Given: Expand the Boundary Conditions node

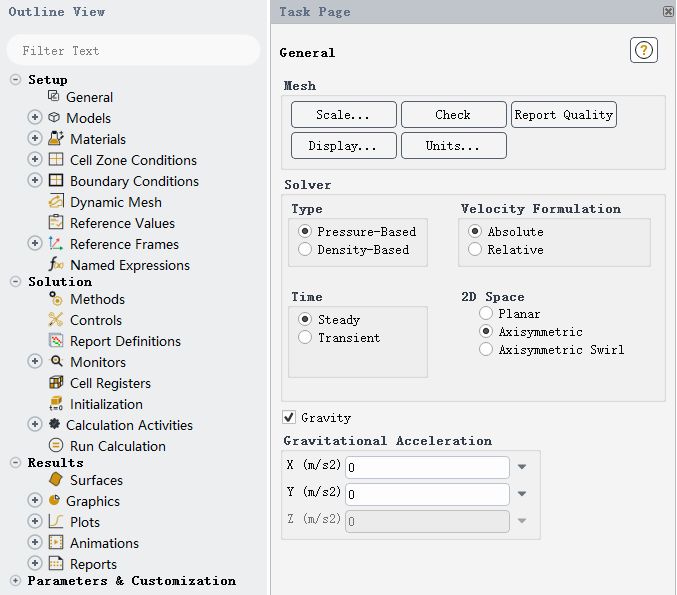Looking at the screenshot, I should pos(35,181).
